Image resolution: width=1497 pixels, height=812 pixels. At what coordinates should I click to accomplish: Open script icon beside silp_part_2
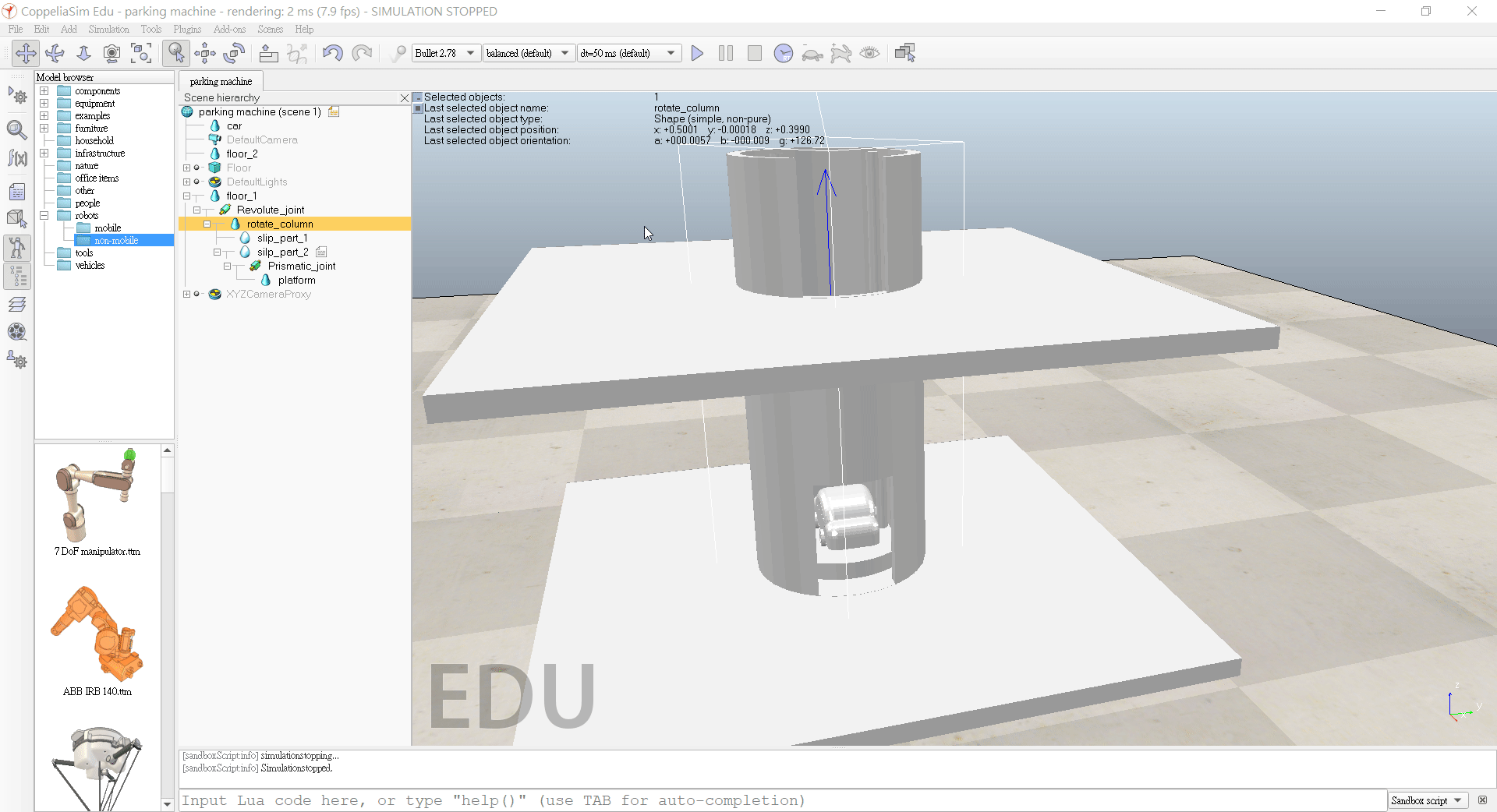(322, 252)
